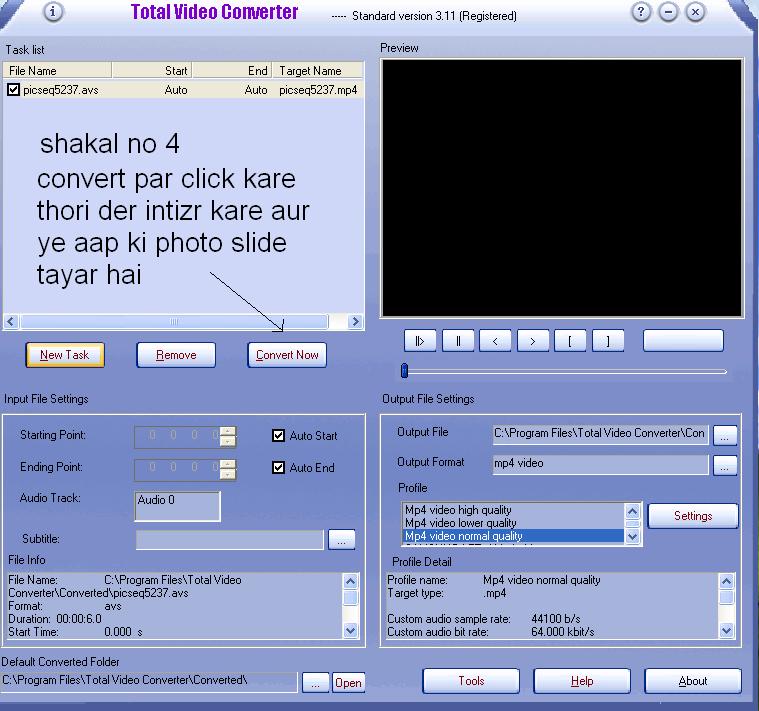Set mark-in with left bracket button

(x=570, y=341)
